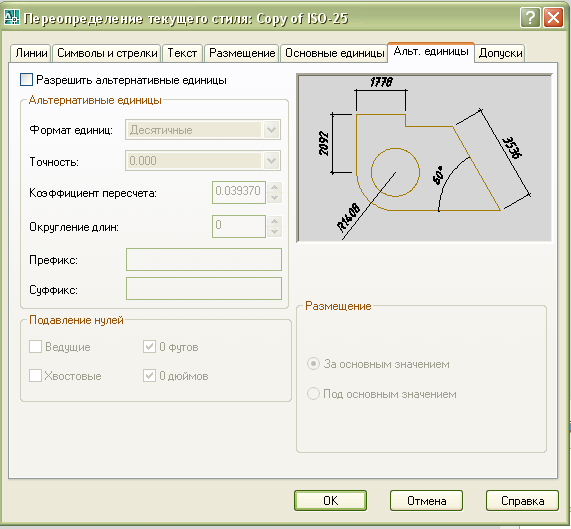Select the Альт. единицы tab
This screenshot has height=529, width=571.
(x=431, y=52)
